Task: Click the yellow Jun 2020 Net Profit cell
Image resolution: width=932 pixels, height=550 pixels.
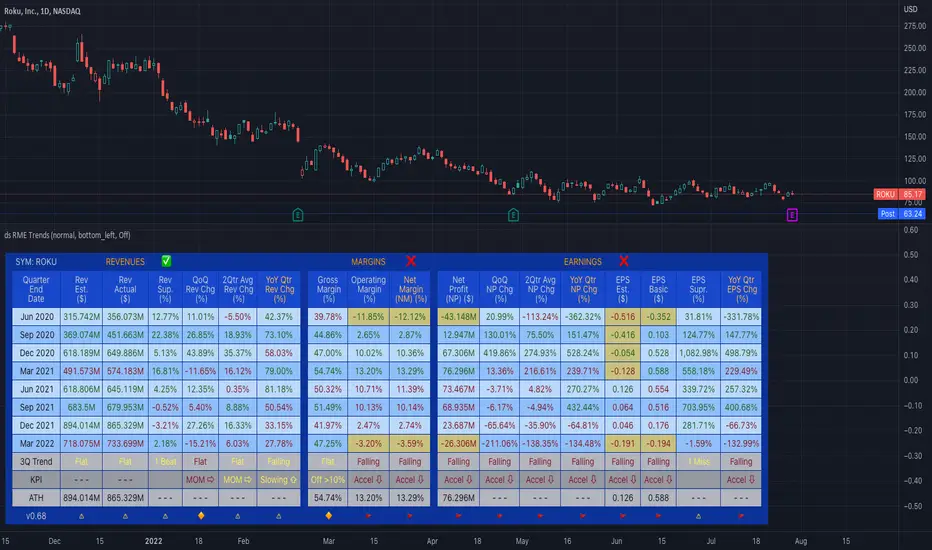Action: [x=458, y=316]
